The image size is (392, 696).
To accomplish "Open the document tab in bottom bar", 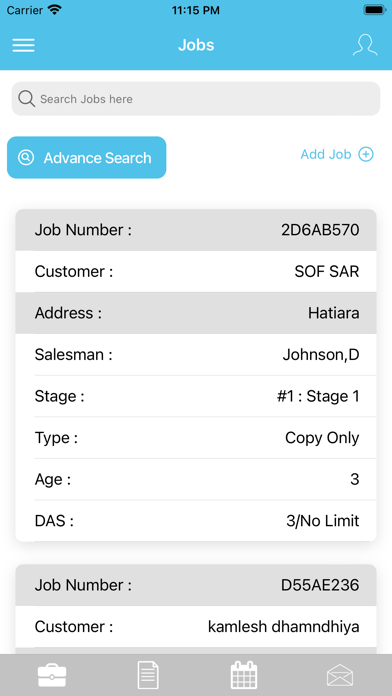I will pos(148,675).
